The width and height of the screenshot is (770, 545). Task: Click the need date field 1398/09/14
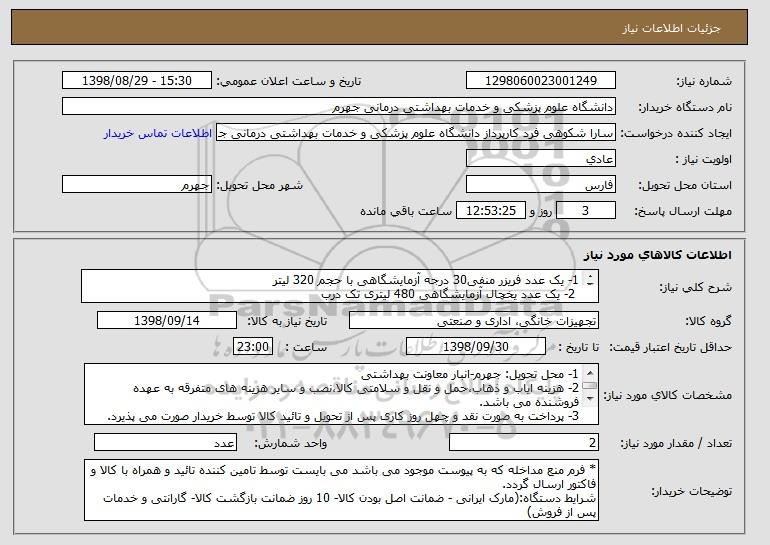pos(167,321)
